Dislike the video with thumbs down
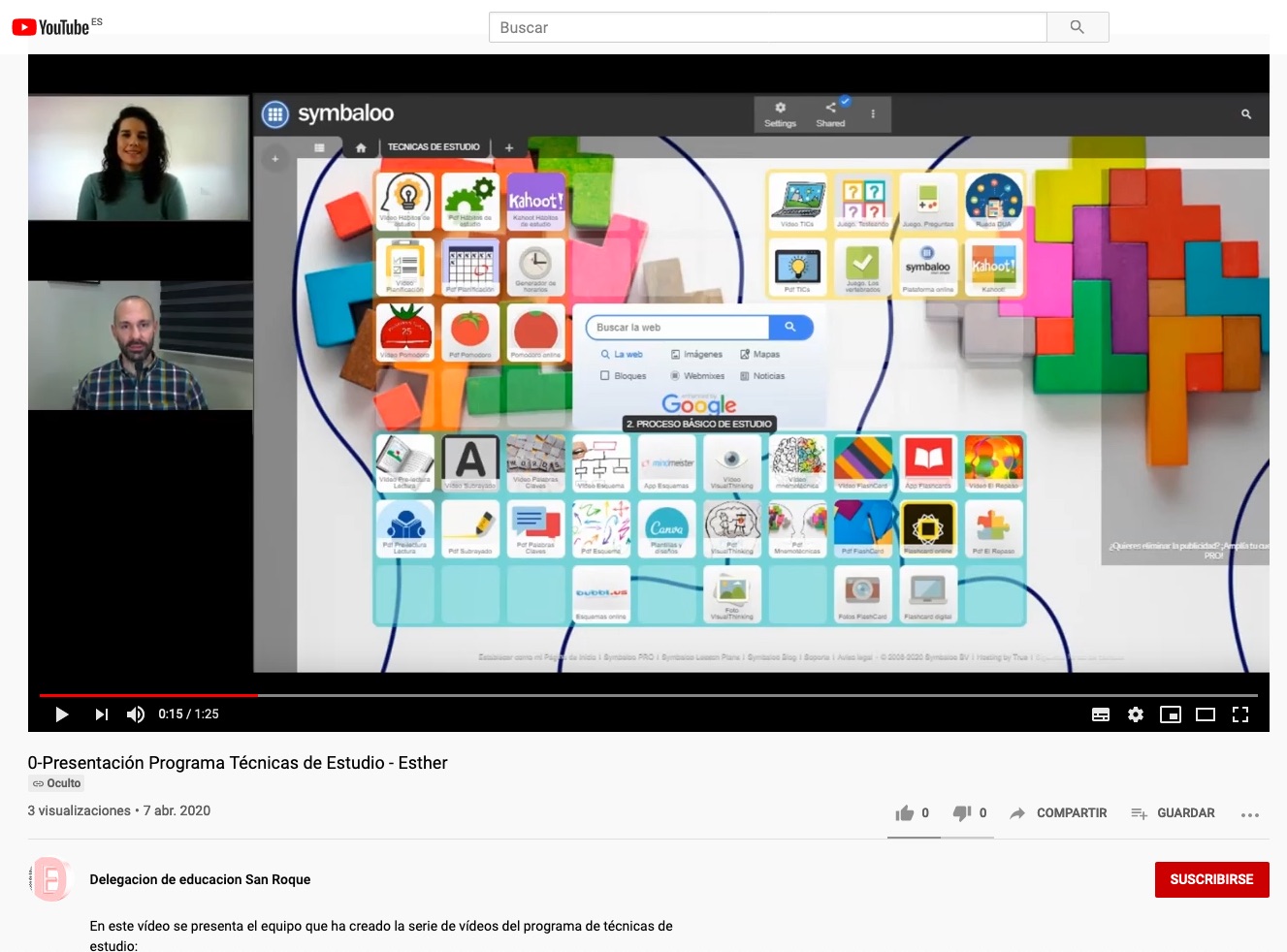 pos(970,813)
